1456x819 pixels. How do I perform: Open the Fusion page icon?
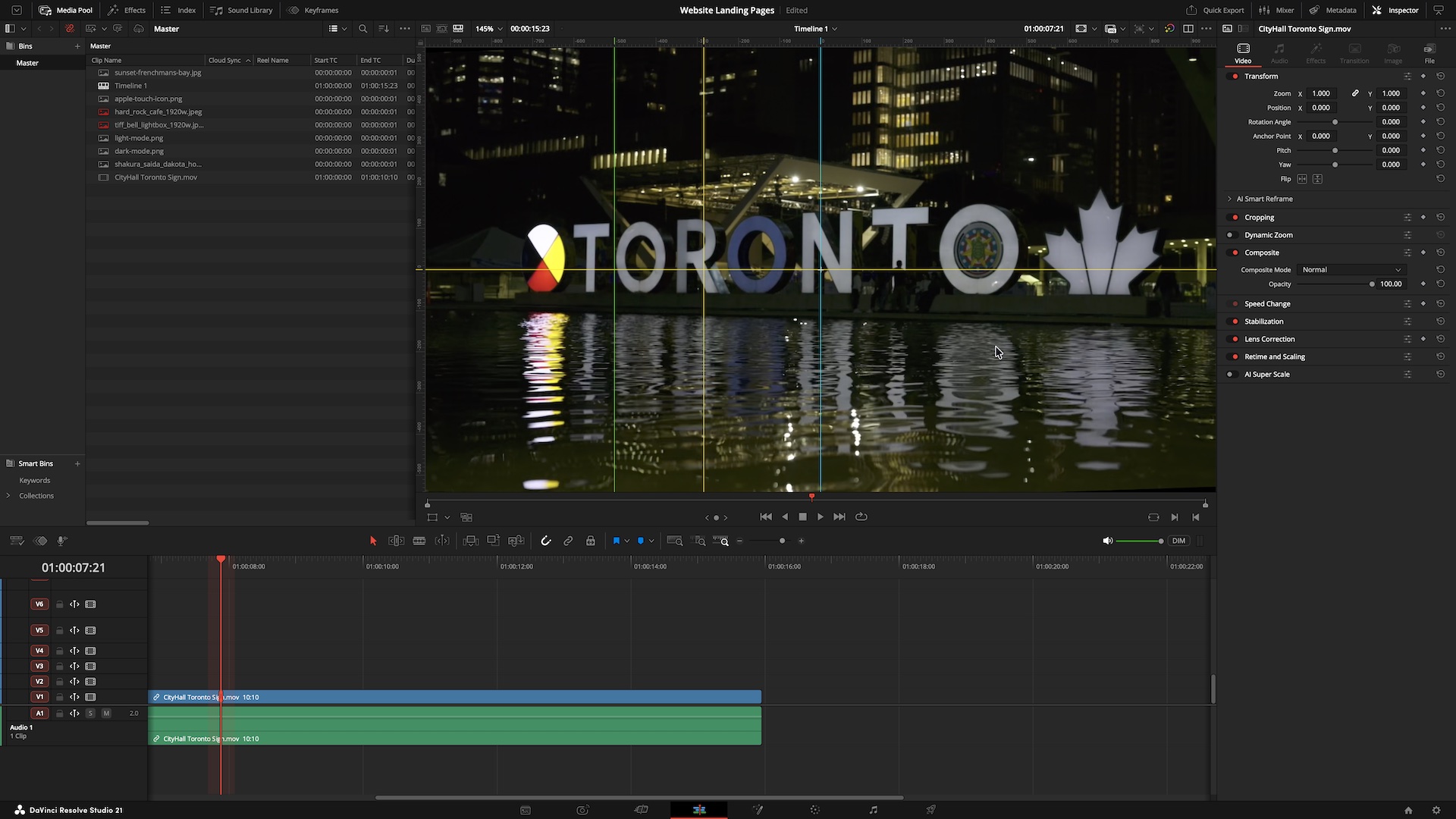coord(758,810)
